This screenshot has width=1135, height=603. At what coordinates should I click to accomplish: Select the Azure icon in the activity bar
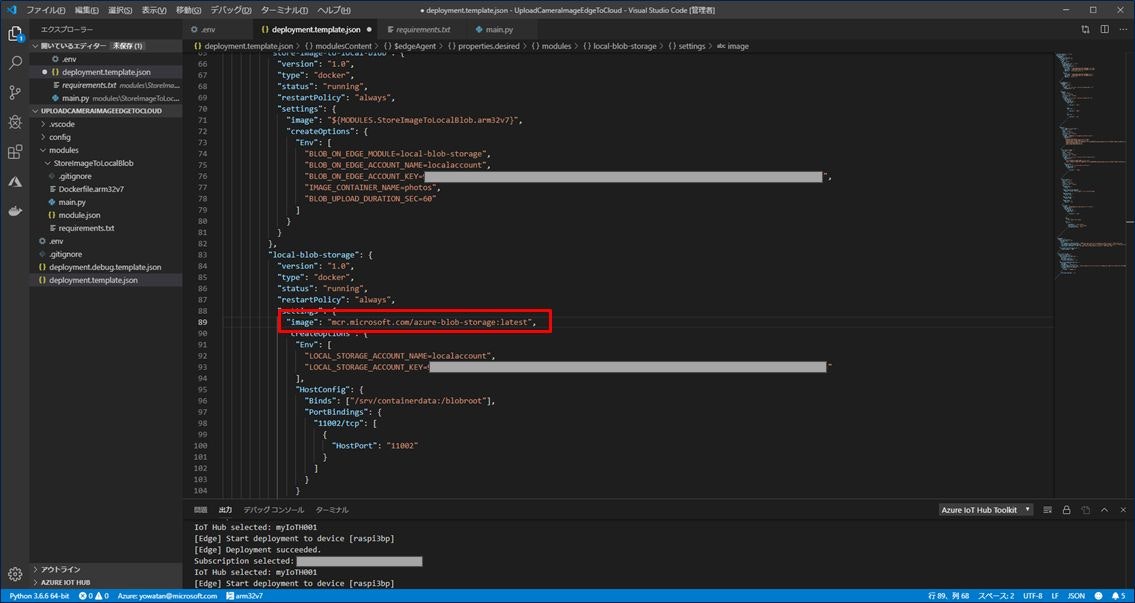pos(14,181)
